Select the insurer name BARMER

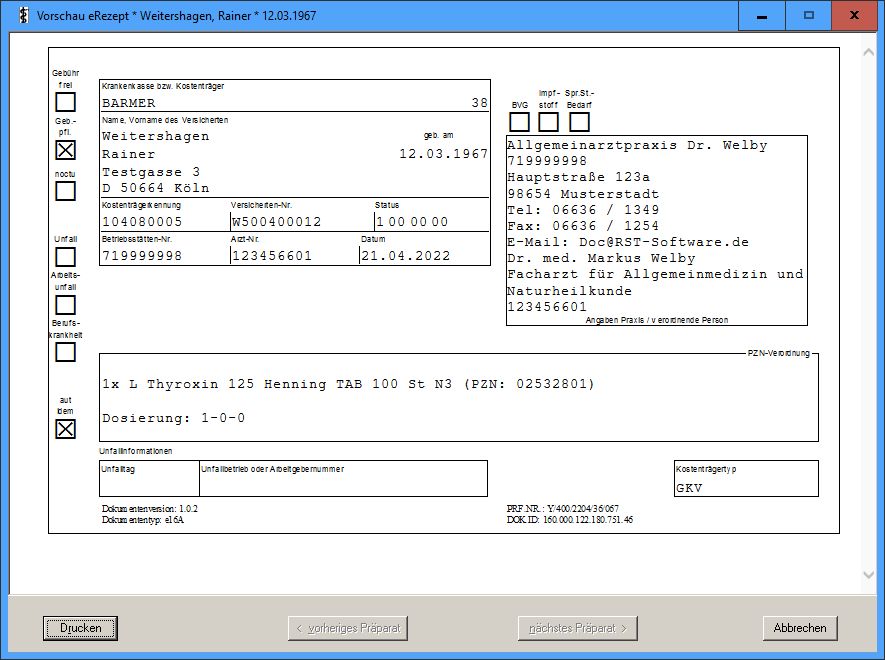tap(129, 103)
